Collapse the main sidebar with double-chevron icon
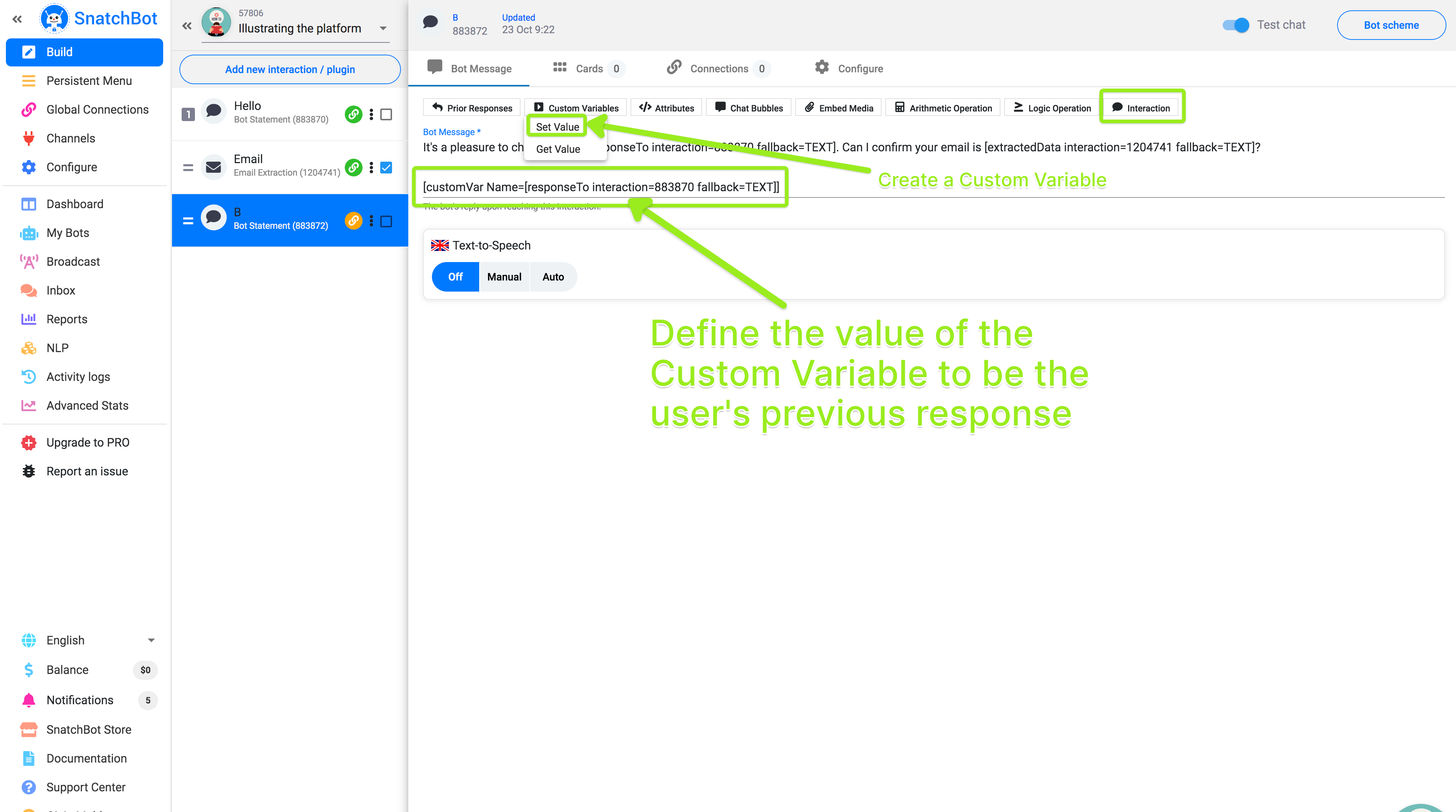This screenshot has height=812, width=1456. 17,19
